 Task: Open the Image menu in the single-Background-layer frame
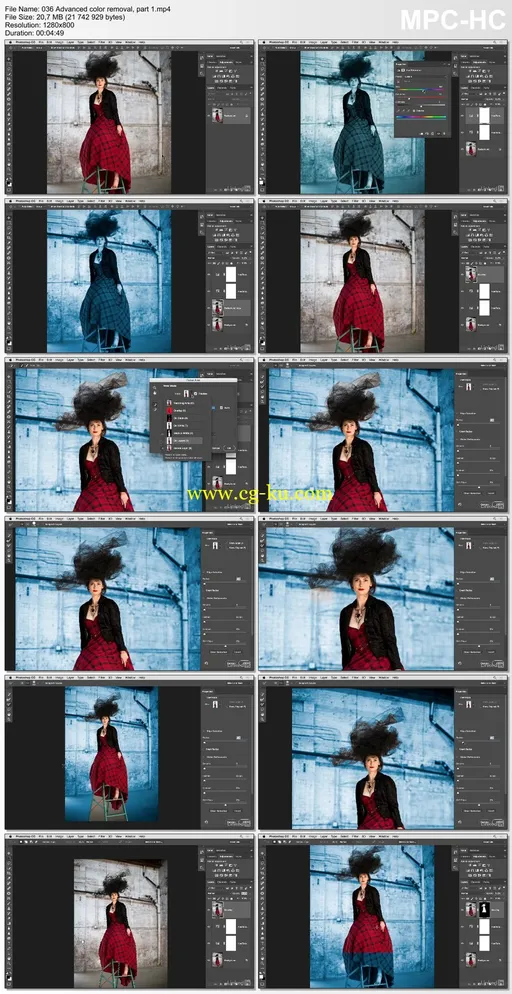pyautogui.click(x=60, y=42)
